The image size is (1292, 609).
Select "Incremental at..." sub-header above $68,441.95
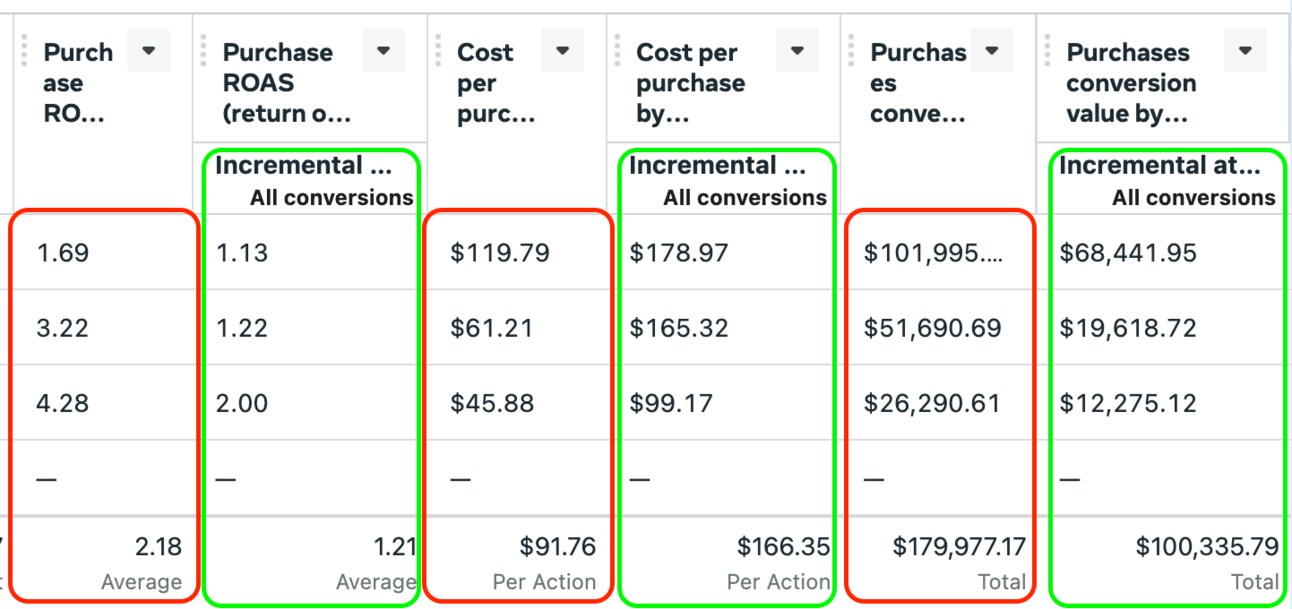coord(1159,166)
